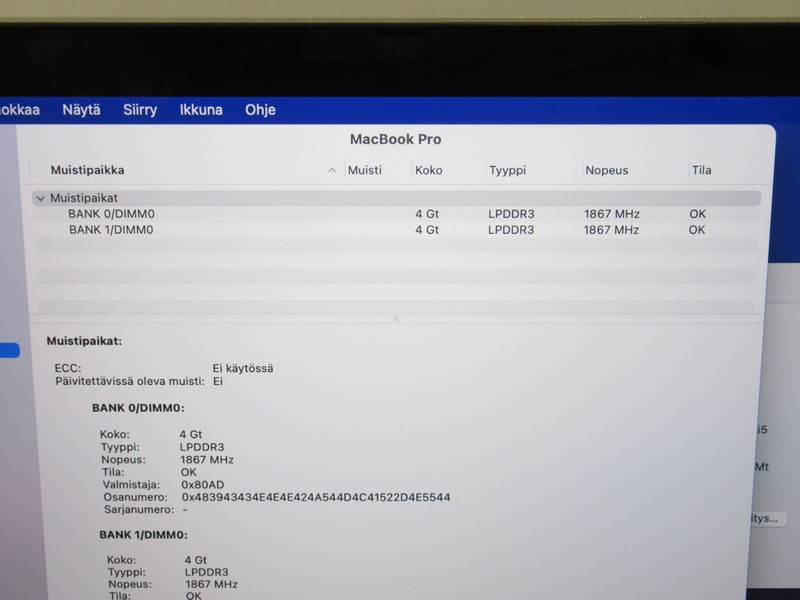Click LPDDR3 type in BANK 1/DIMM0 row
The height and width of the screenshot is (600, 800).
511,230
